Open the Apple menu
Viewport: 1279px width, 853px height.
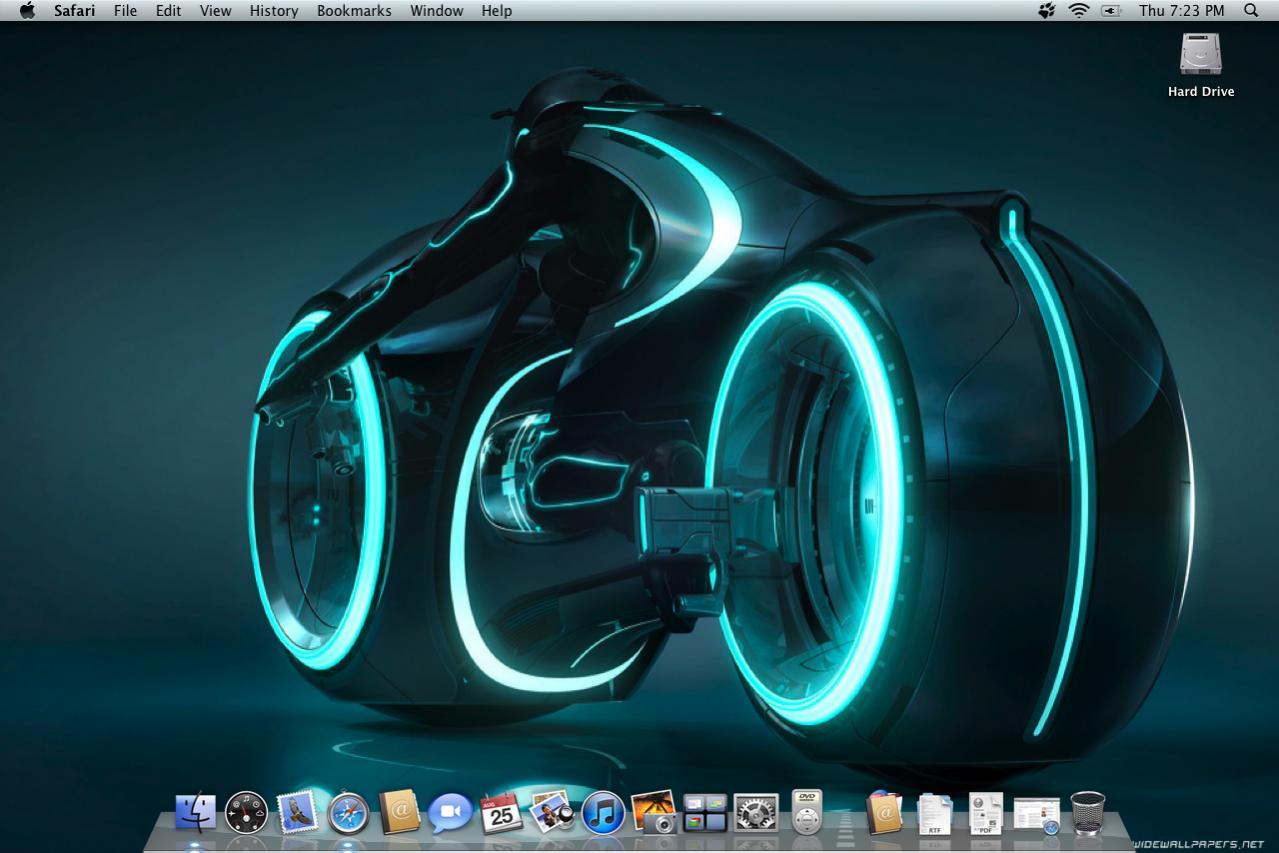(x=27, y=11)
